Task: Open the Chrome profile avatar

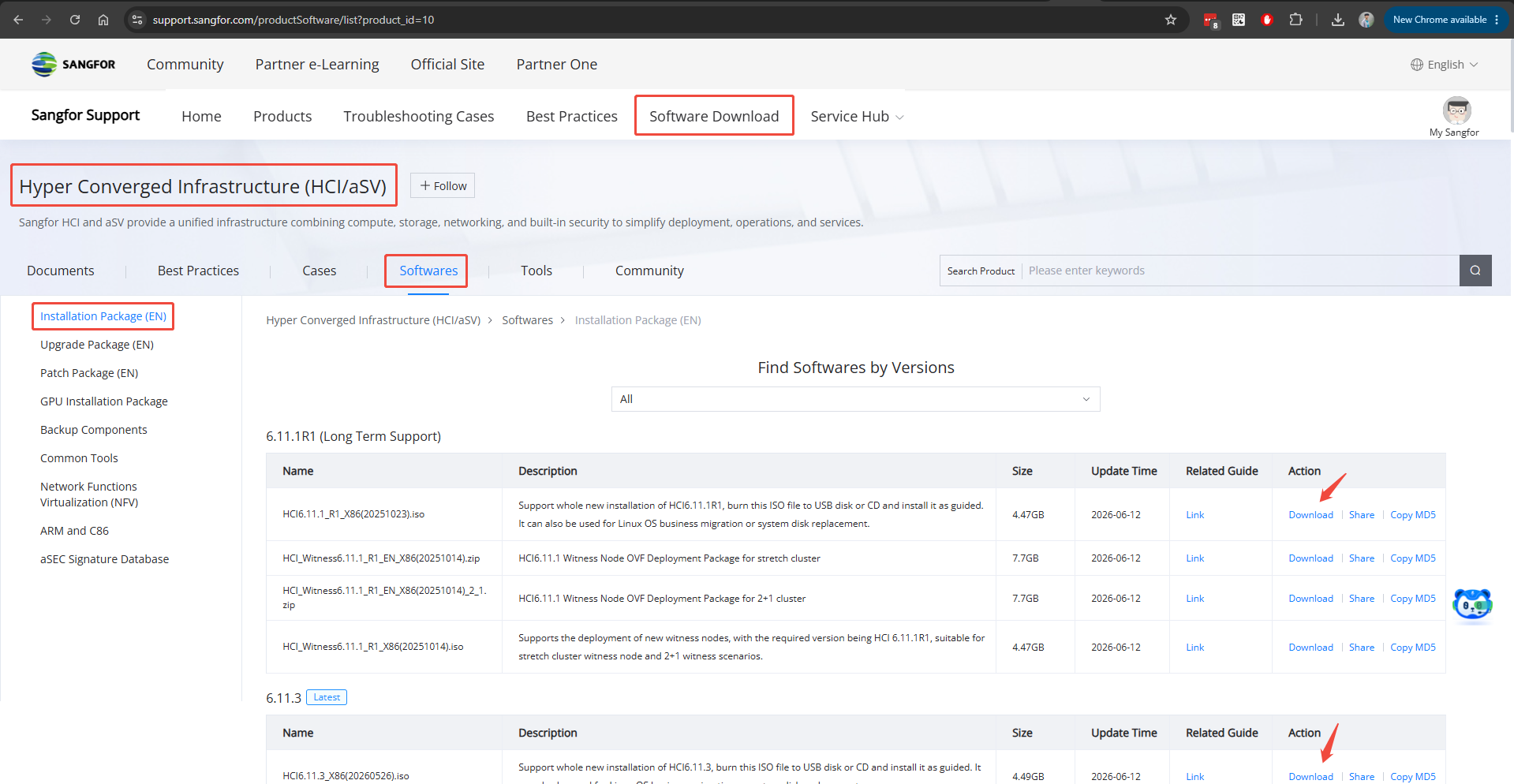Action: [1366, 20]
